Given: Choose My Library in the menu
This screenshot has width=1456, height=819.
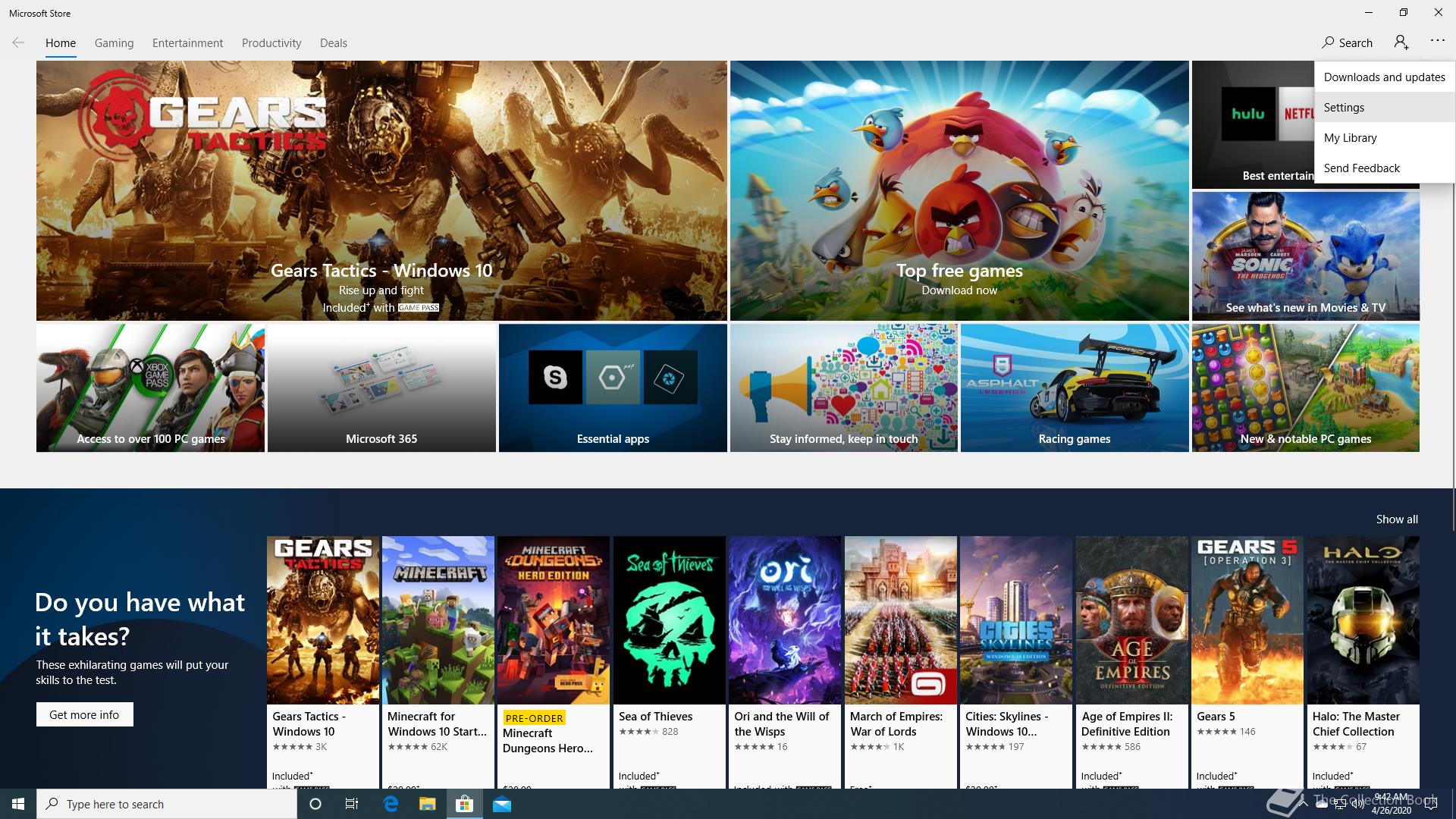Looking at the screenshot, I should pos(1385,137).
